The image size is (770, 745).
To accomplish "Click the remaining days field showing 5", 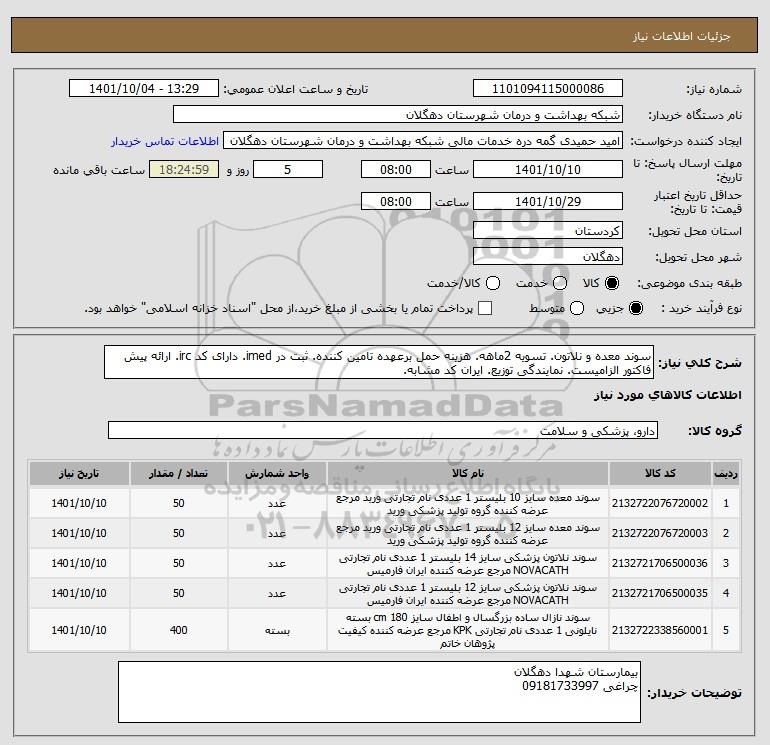I will 288,169.
